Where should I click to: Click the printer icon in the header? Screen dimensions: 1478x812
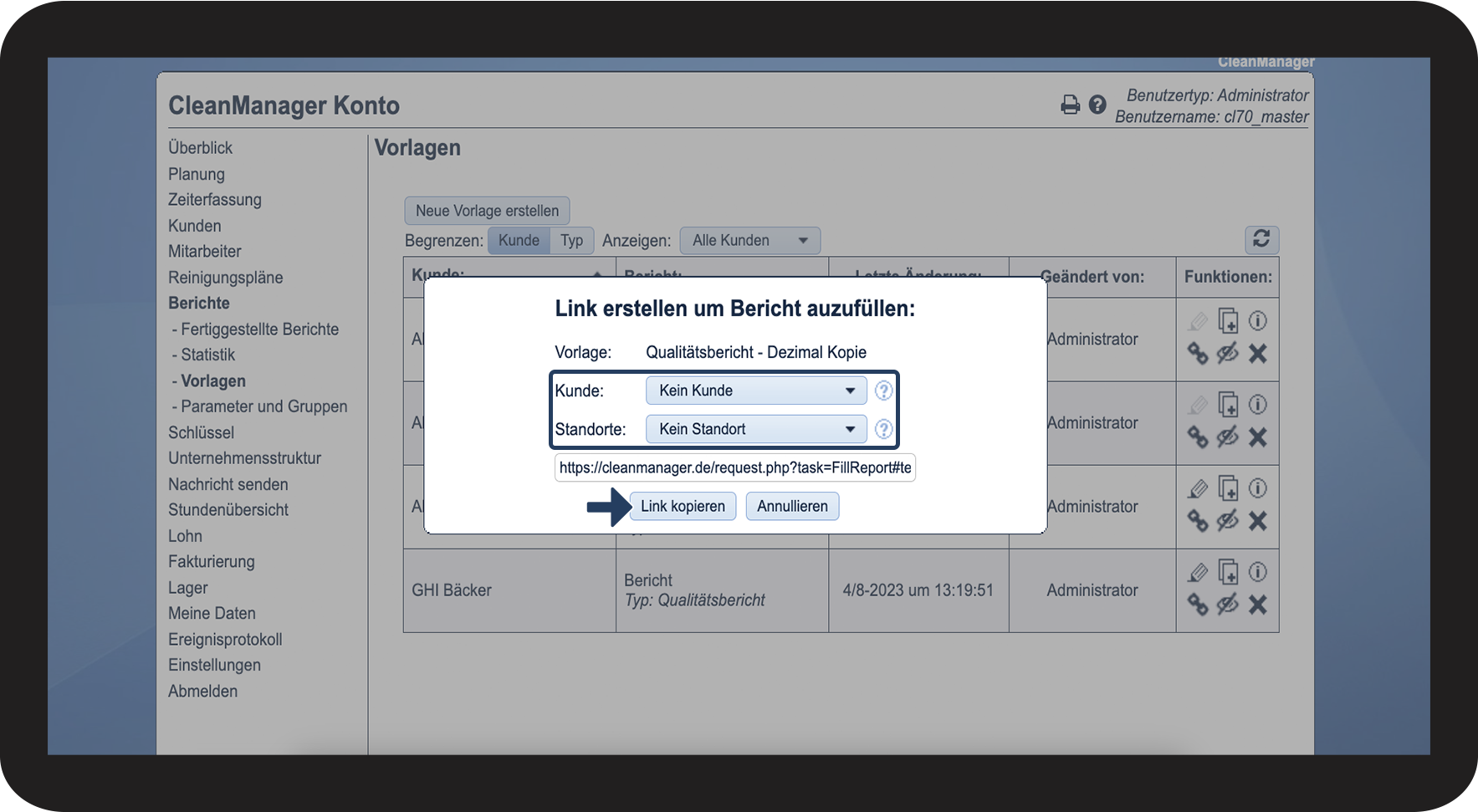tap(1070, 105)
